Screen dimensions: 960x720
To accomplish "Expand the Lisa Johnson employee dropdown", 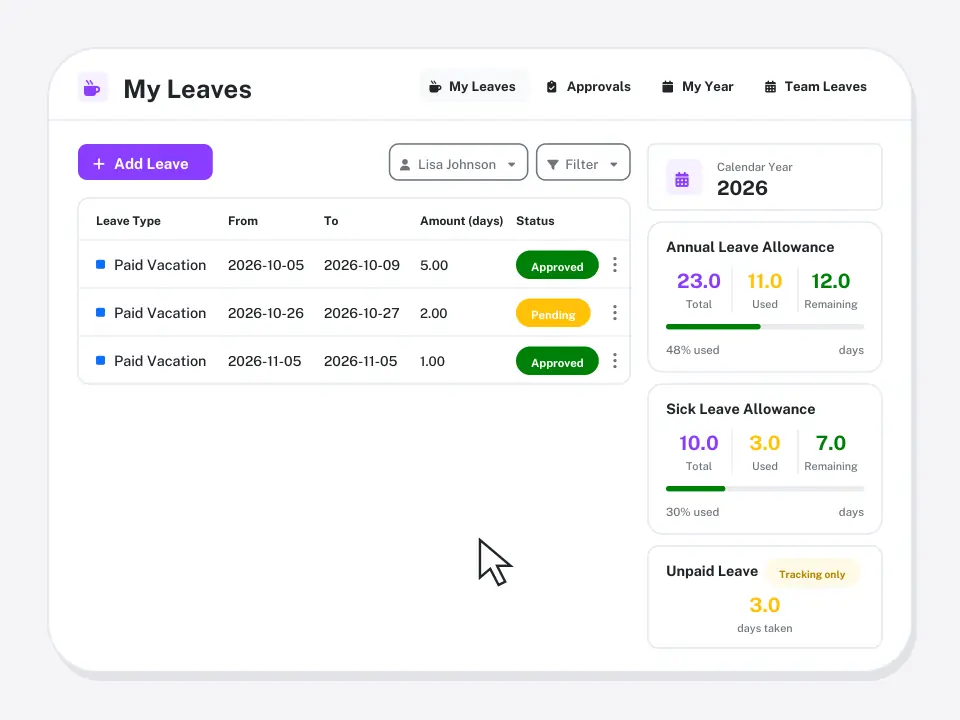I will click(x=458, y=162).
